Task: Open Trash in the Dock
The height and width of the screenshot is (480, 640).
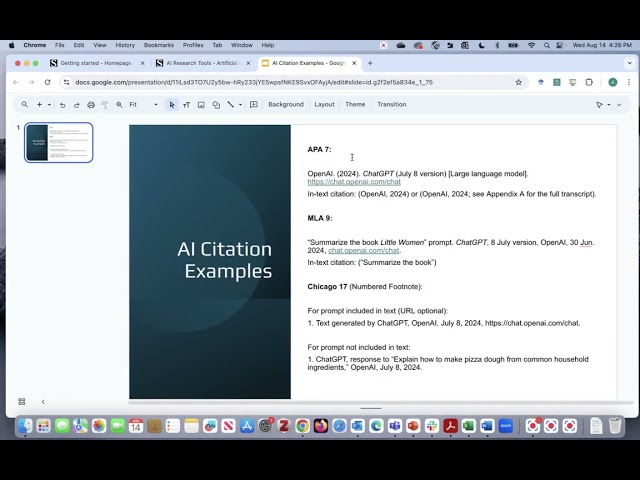Action: (615, 426)
